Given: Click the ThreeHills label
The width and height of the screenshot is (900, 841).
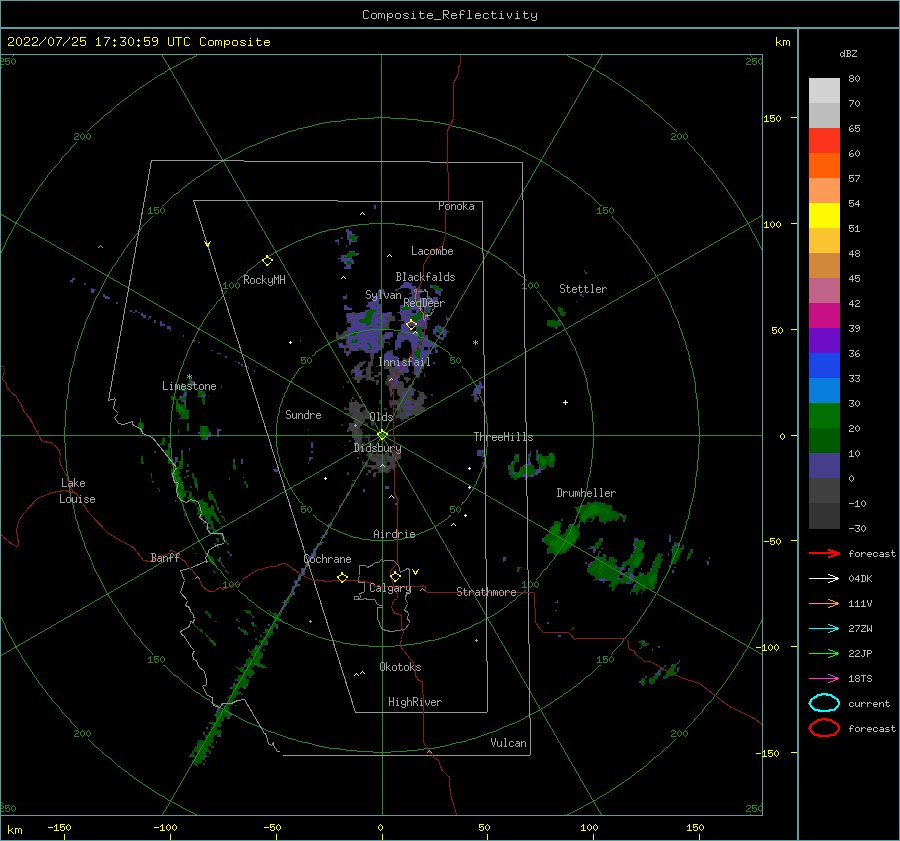Looking at the screenshot, I should click(x=503, y=437).
